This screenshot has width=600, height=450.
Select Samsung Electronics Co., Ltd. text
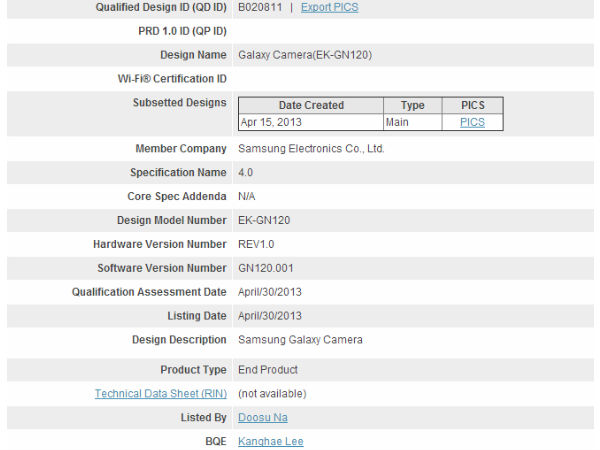(311, 149)
